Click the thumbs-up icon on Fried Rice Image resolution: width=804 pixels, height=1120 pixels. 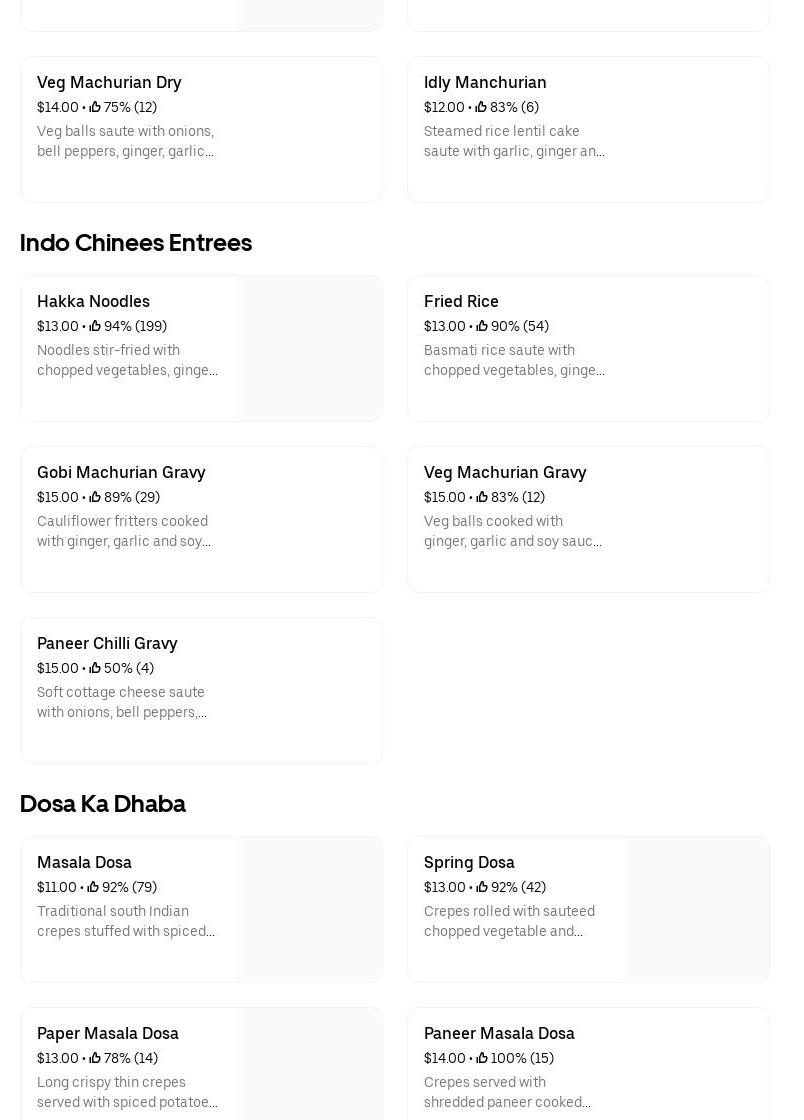point(482,326)
